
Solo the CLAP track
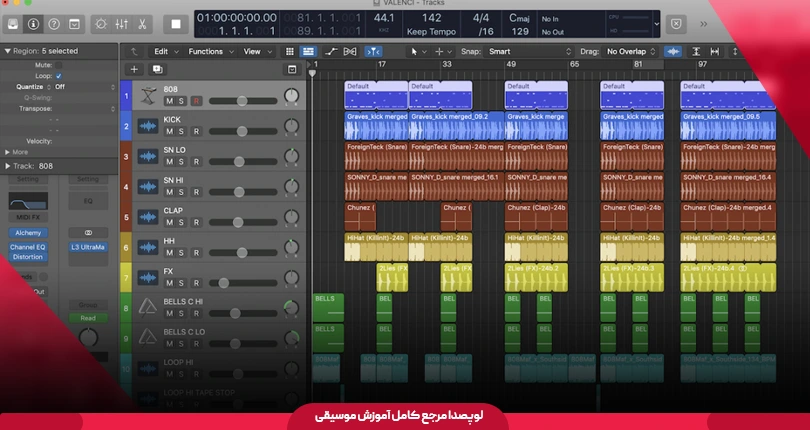[181, 223]
